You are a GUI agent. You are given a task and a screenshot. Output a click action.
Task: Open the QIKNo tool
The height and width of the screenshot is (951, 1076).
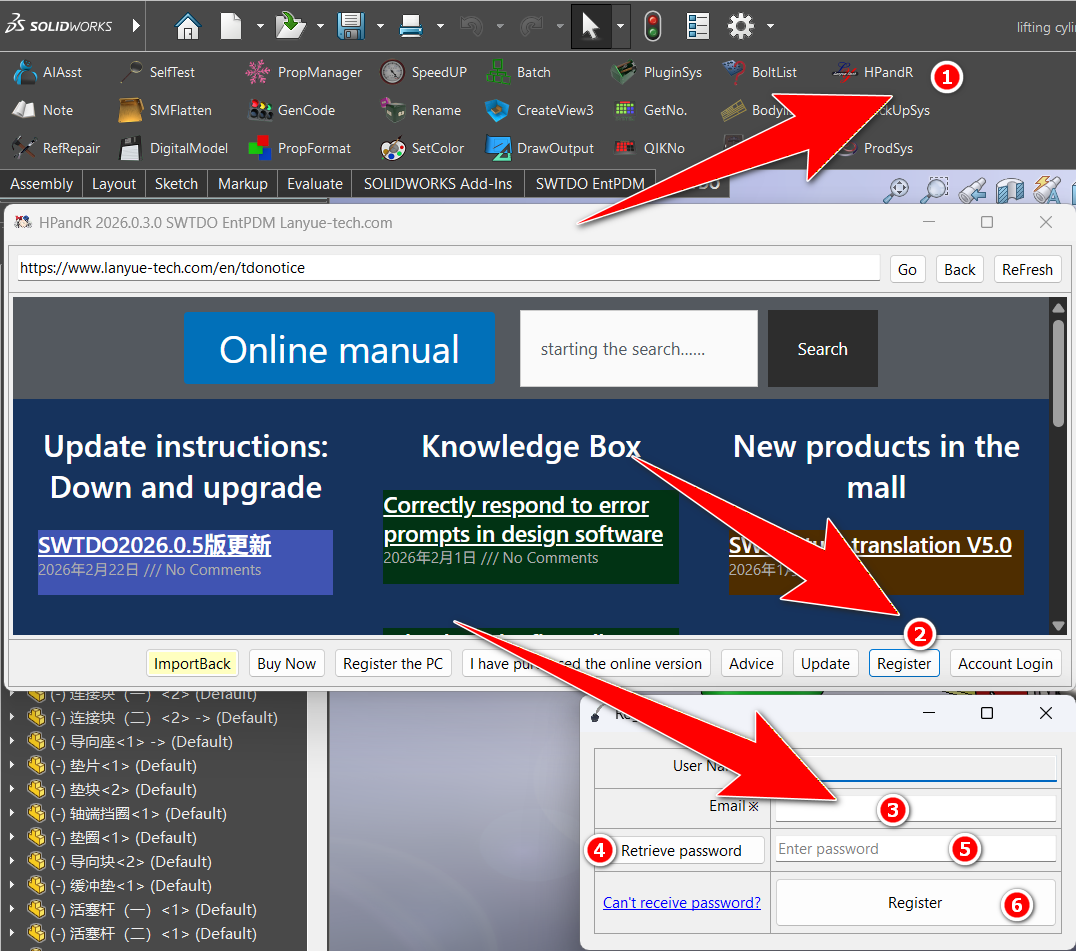[649, 148]
